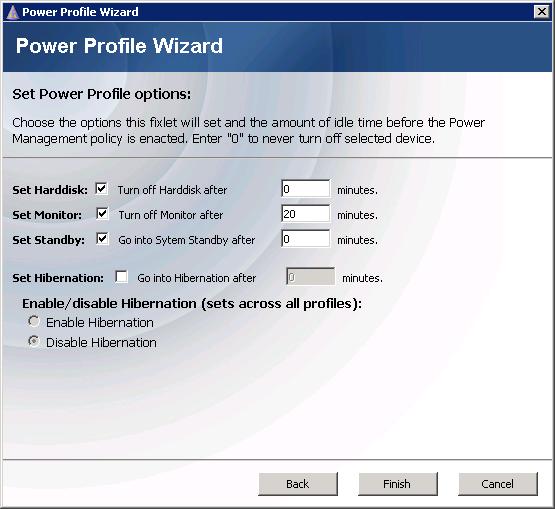Click the Monitor minutes field showing 20
This screenshot has width=555, height=509.
[x=306, y=214]
